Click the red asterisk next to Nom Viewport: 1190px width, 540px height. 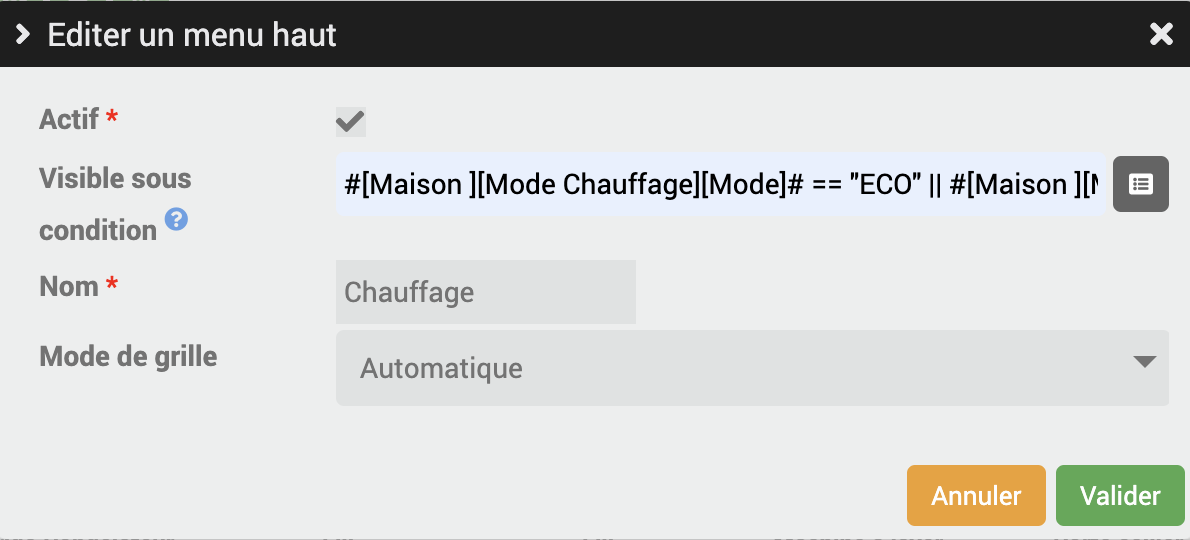coord(112,284)
